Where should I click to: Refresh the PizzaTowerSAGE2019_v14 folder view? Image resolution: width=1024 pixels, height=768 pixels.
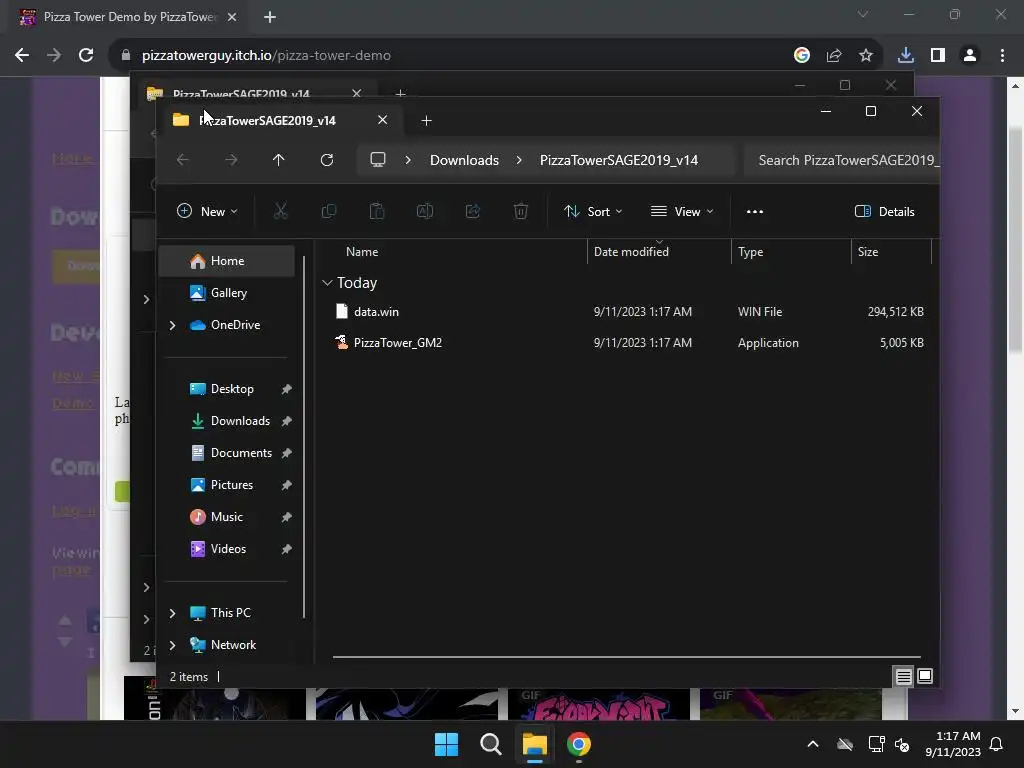tap(327, 160)
